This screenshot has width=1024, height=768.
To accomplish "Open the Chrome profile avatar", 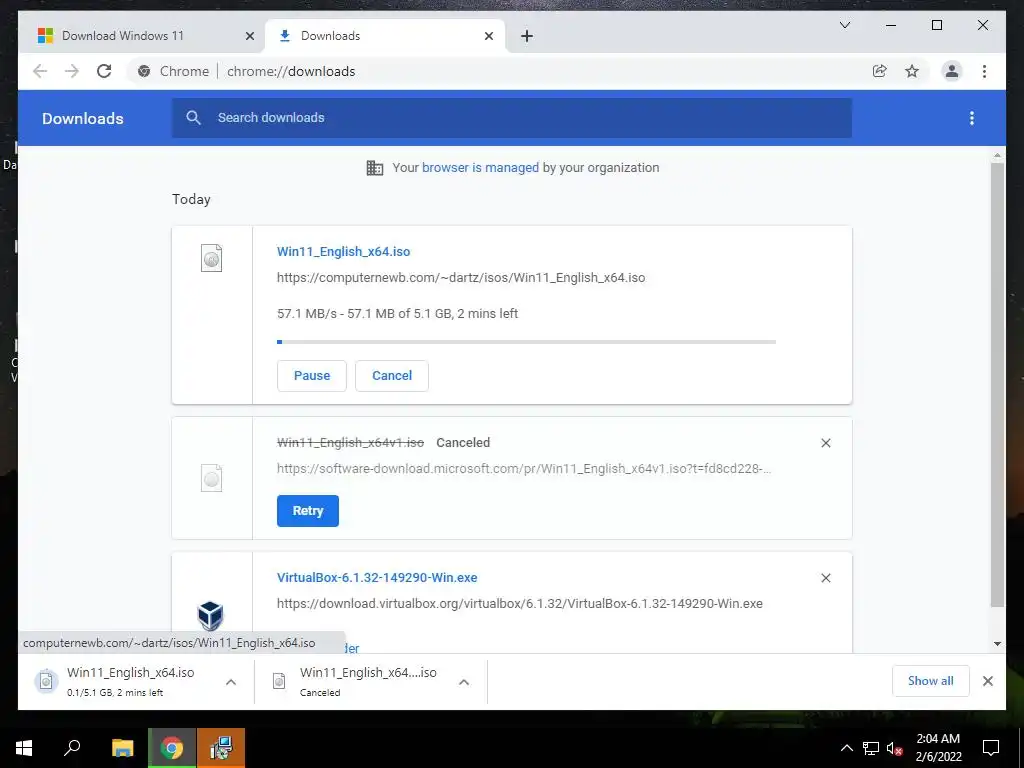I will point(952,71).
